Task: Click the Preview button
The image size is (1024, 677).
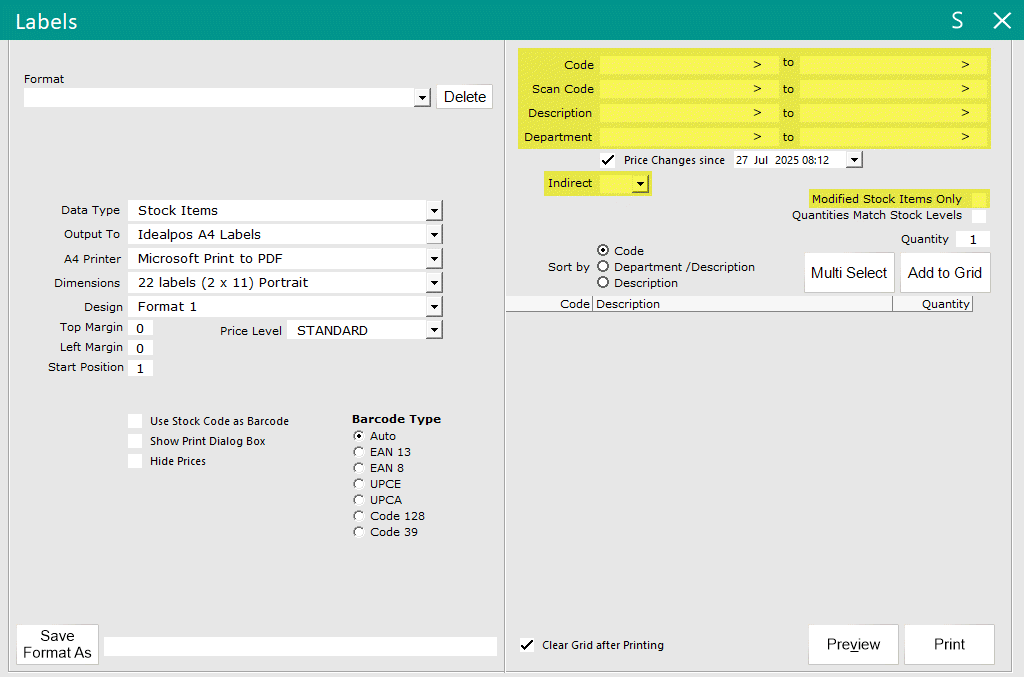Action: [853, 644]
